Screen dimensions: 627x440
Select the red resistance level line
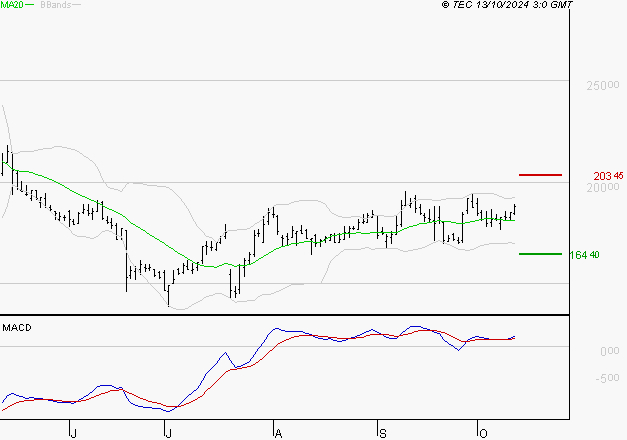(x=540, y=175)
